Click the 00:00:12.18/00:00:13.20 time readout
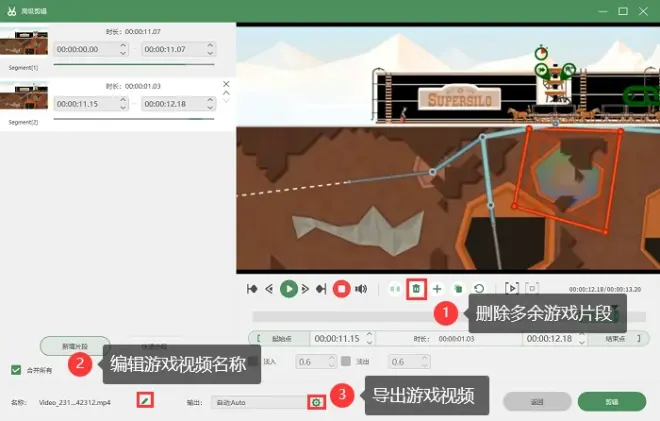Image resolution: width=660 pixels, height=421 pixels. (x=605, y=289)
